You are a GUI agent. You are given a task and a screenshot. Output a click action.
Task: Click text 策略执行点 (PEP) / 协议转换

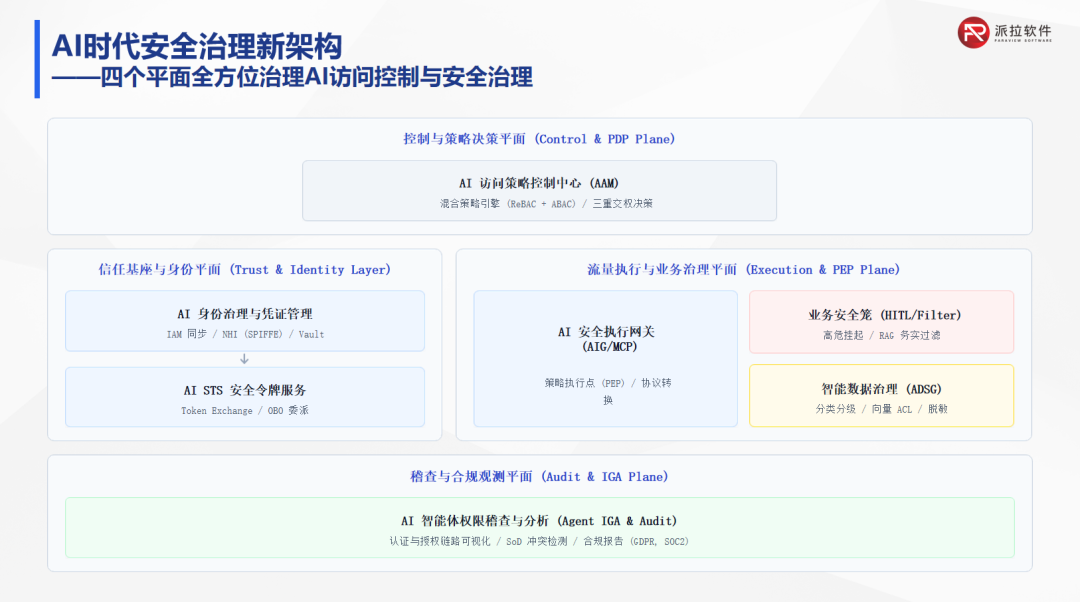[608, 391]
